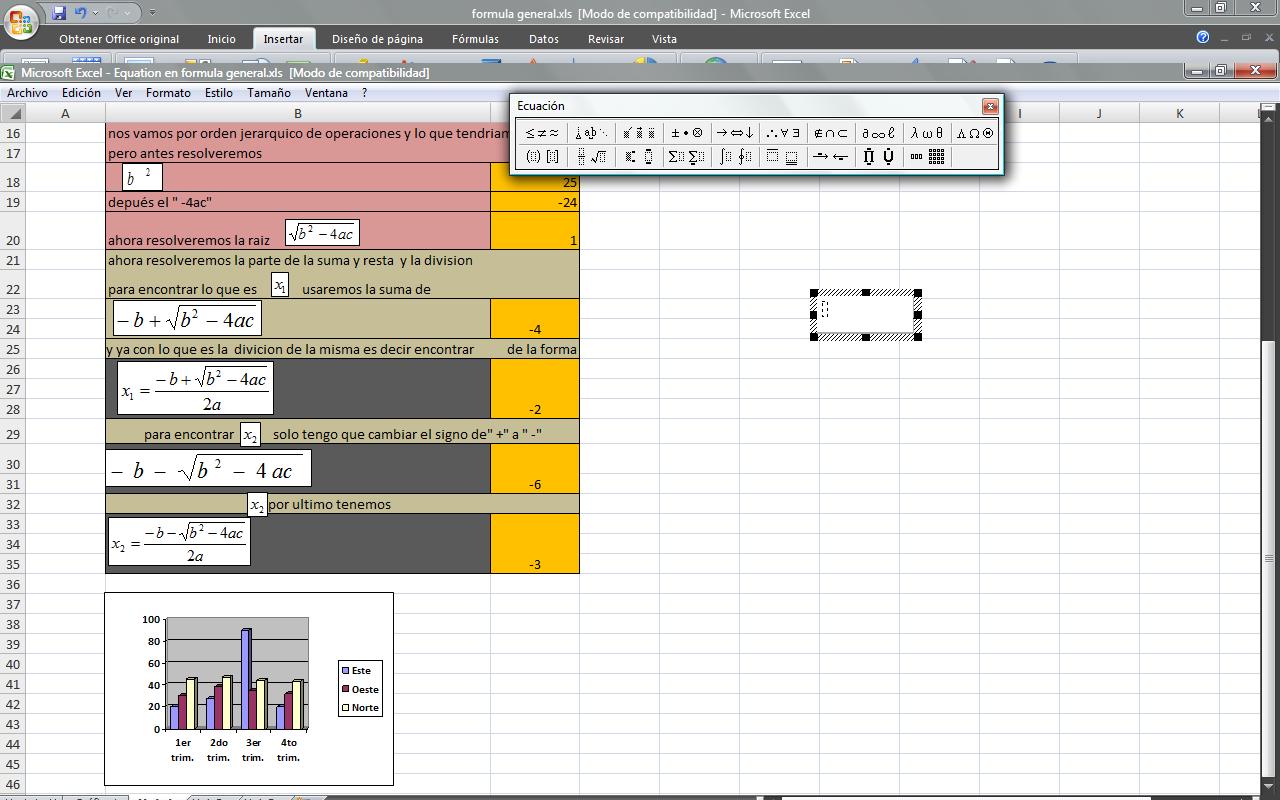Open the Formato menu

coord(168,93)
